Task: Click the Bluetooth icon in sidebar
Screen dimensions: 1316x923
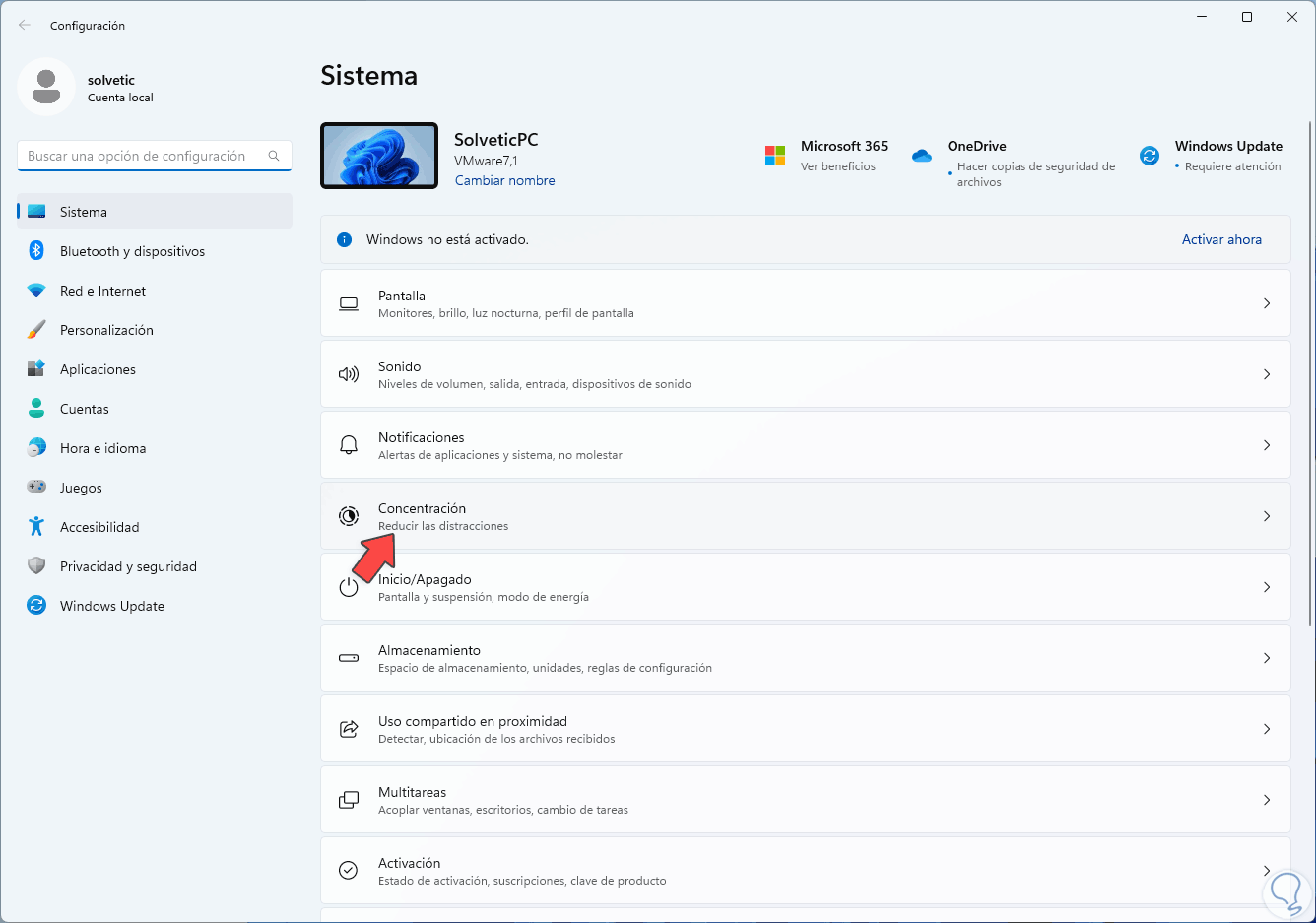Action: tap(36, 251)
